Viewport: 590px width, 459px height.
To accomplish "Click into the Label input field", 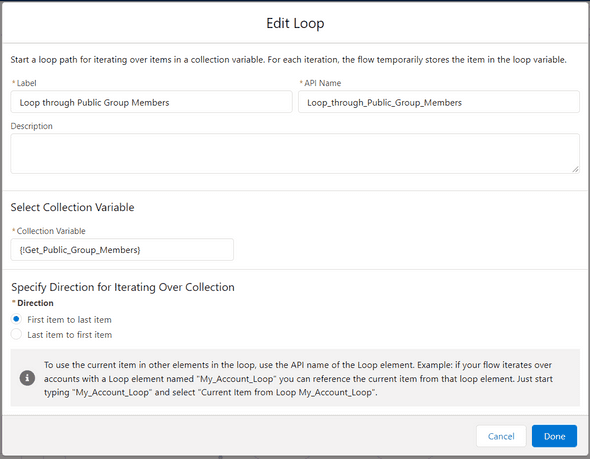I will point(151,102).
